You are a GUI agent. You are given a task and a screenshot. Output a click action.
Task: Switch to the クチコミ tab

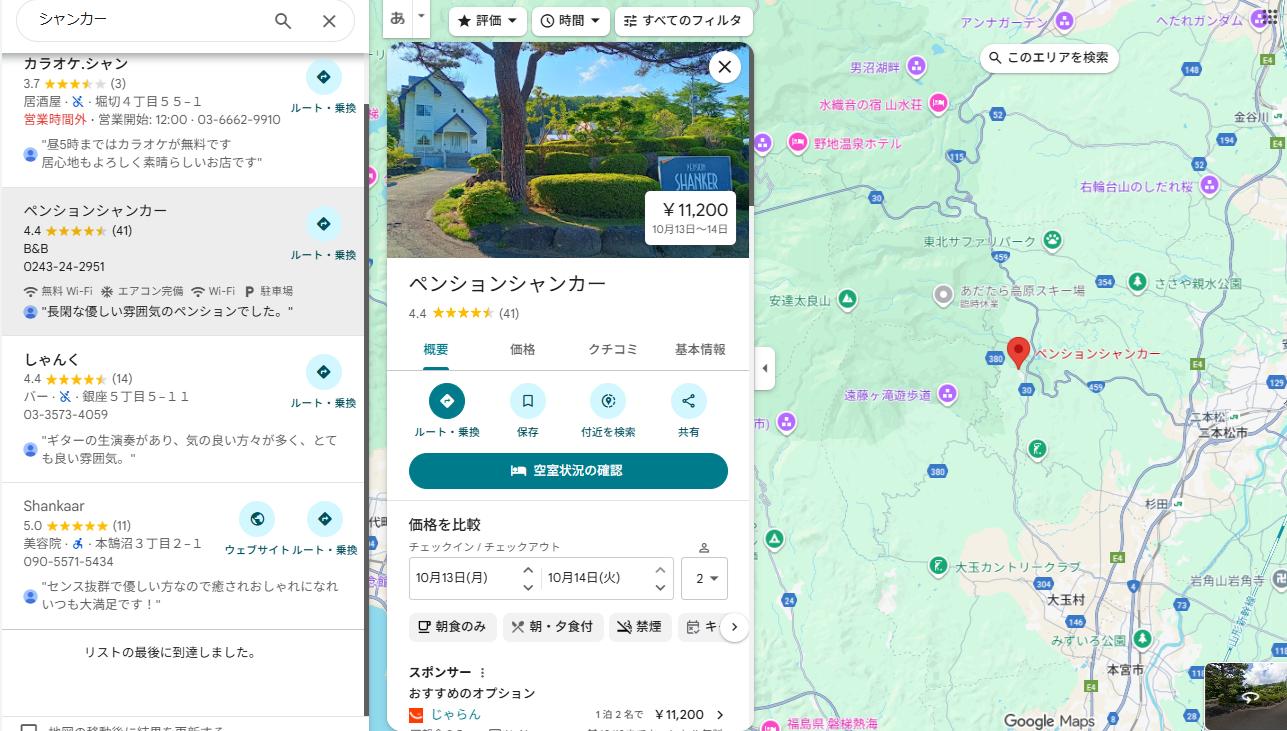tap(613, 349)
